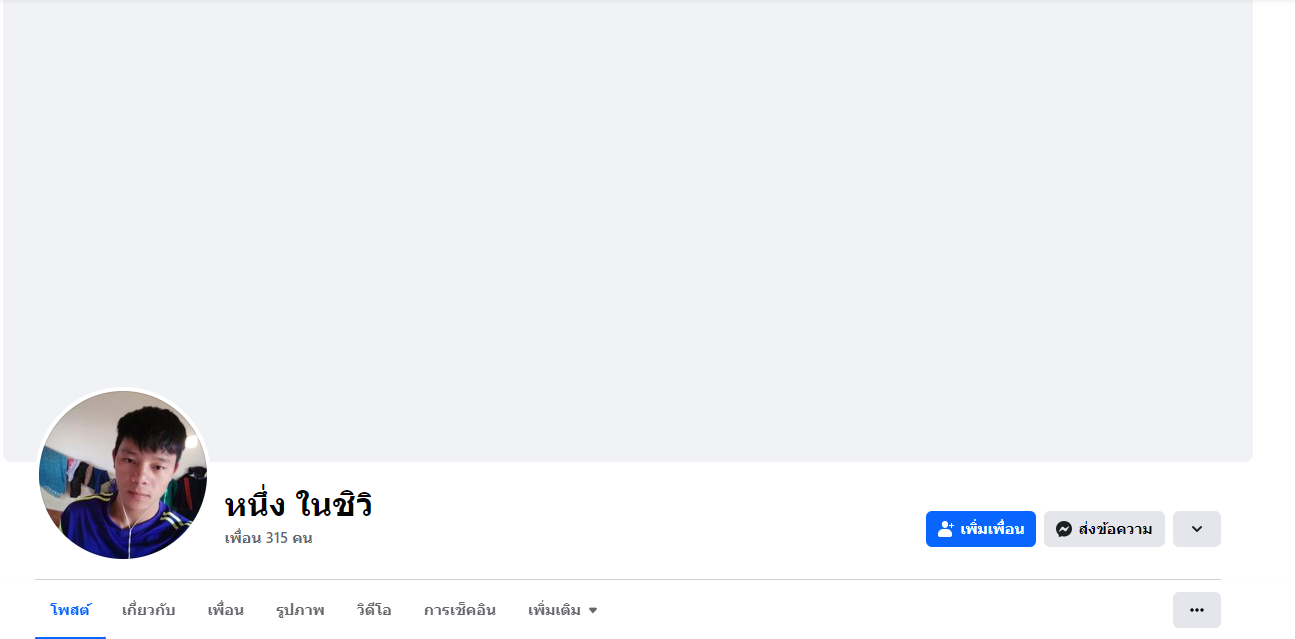Switch to the โพสต์ tab
Viewport: 1295px width, 639px height.
pyautogui.click(x=70, y=610)
